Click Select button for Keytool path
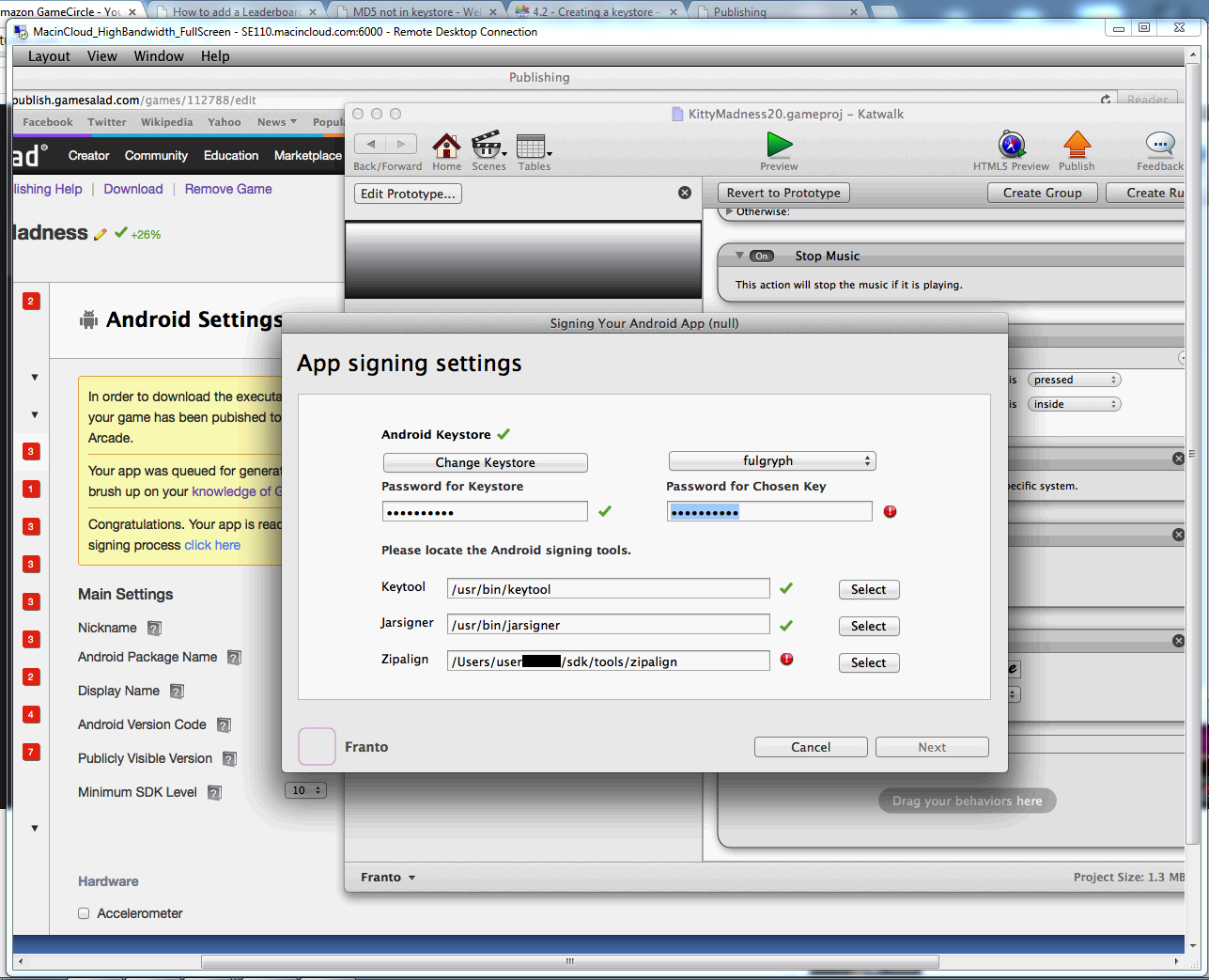Screen dimensions: 1209x980 pos(869,590)
